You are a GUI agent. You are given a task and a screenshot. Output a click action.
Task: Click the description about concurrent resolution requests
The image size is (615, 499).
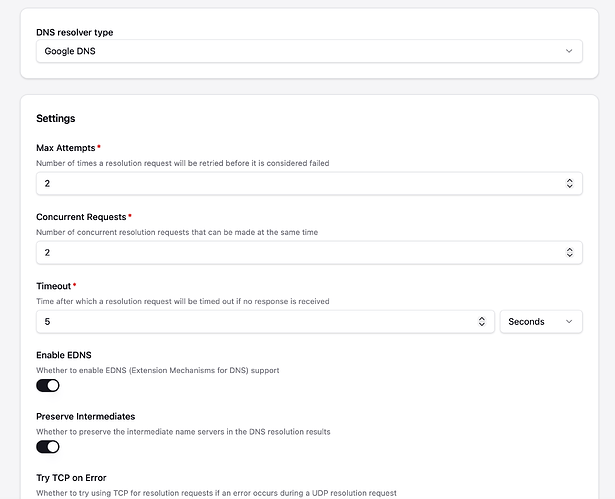point(177,232)
